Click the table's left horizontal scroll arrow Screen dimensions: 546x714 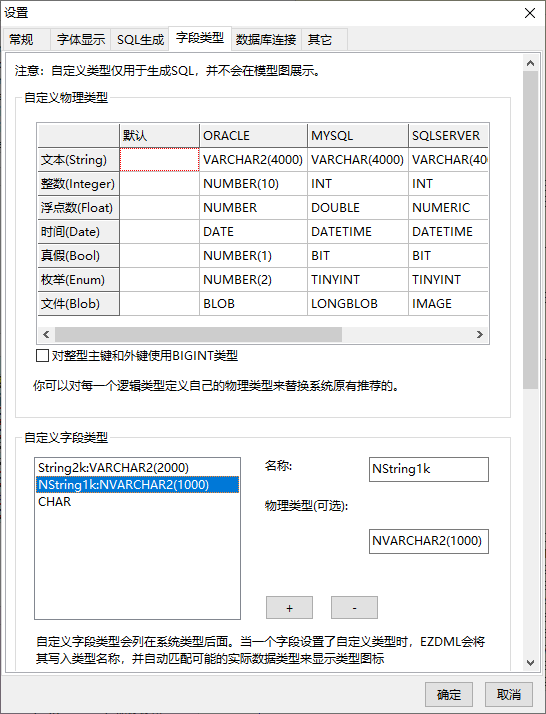pyautogui.click(x=46, y=334)
